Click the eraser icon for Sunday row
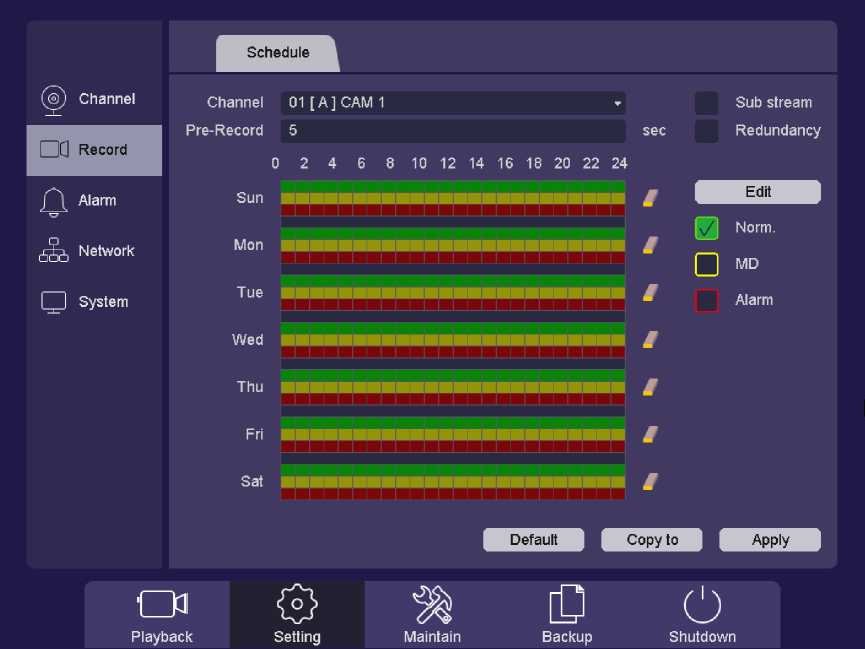The height and width of the screenshot is (649, 865). coord(650,198)
